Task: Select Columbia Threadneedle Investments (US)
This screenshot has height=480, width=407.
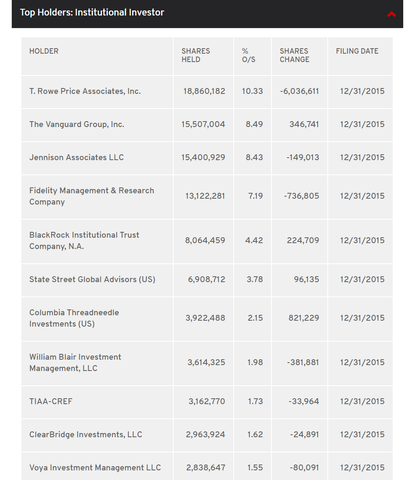Action: pos(74,318)
